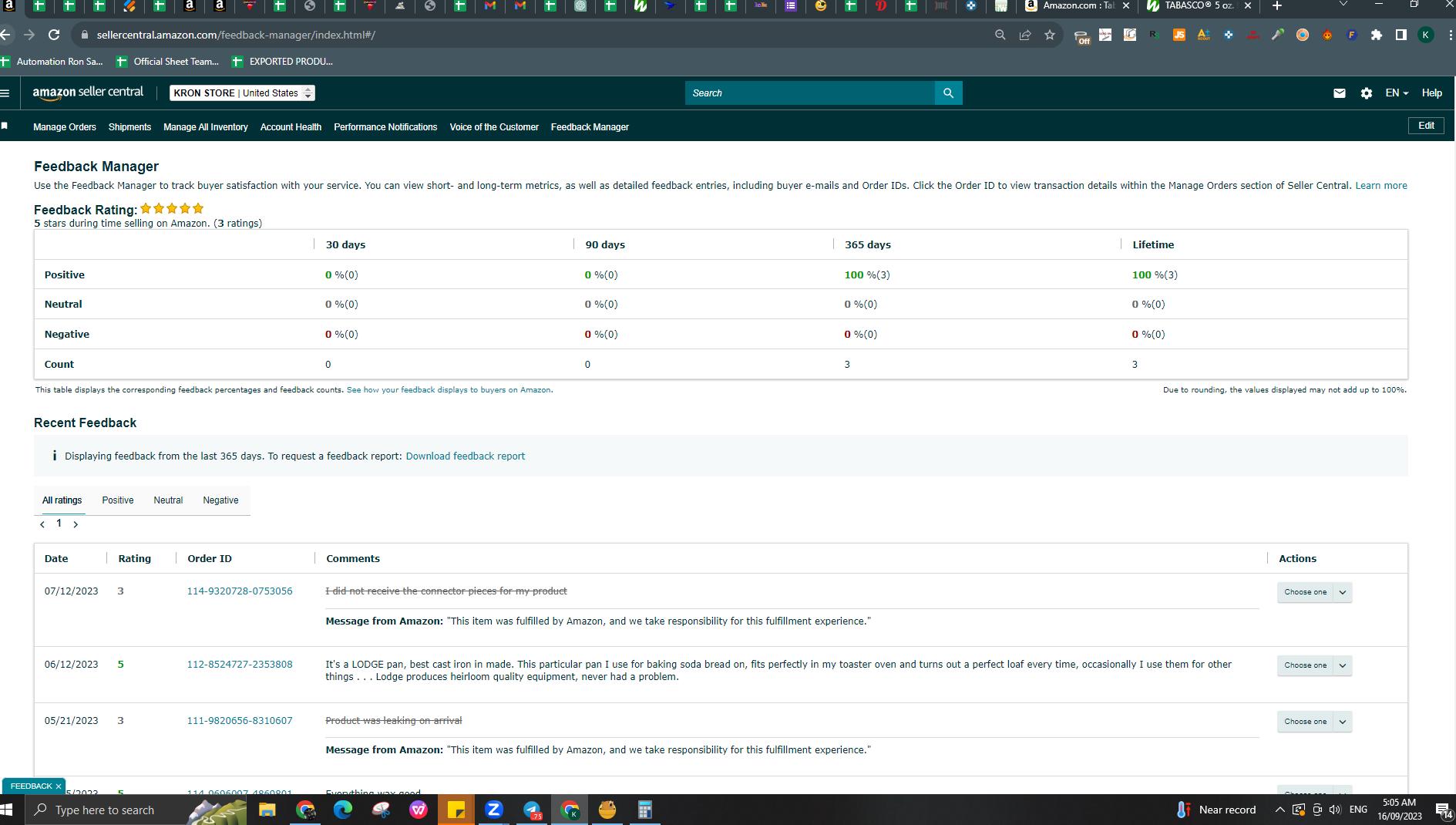Image resolution: width=1456 pixels, height=825 pixels.
Task: Open Manage Orders menu
Action: (x=65, y=127)
